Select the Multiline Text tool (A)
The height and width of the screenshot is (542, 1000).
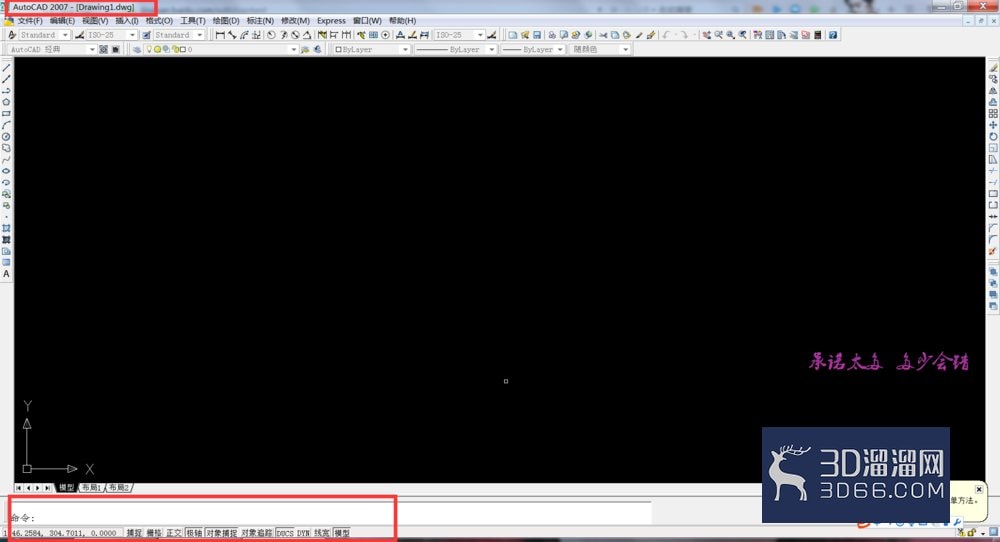(x=6, y=274)
